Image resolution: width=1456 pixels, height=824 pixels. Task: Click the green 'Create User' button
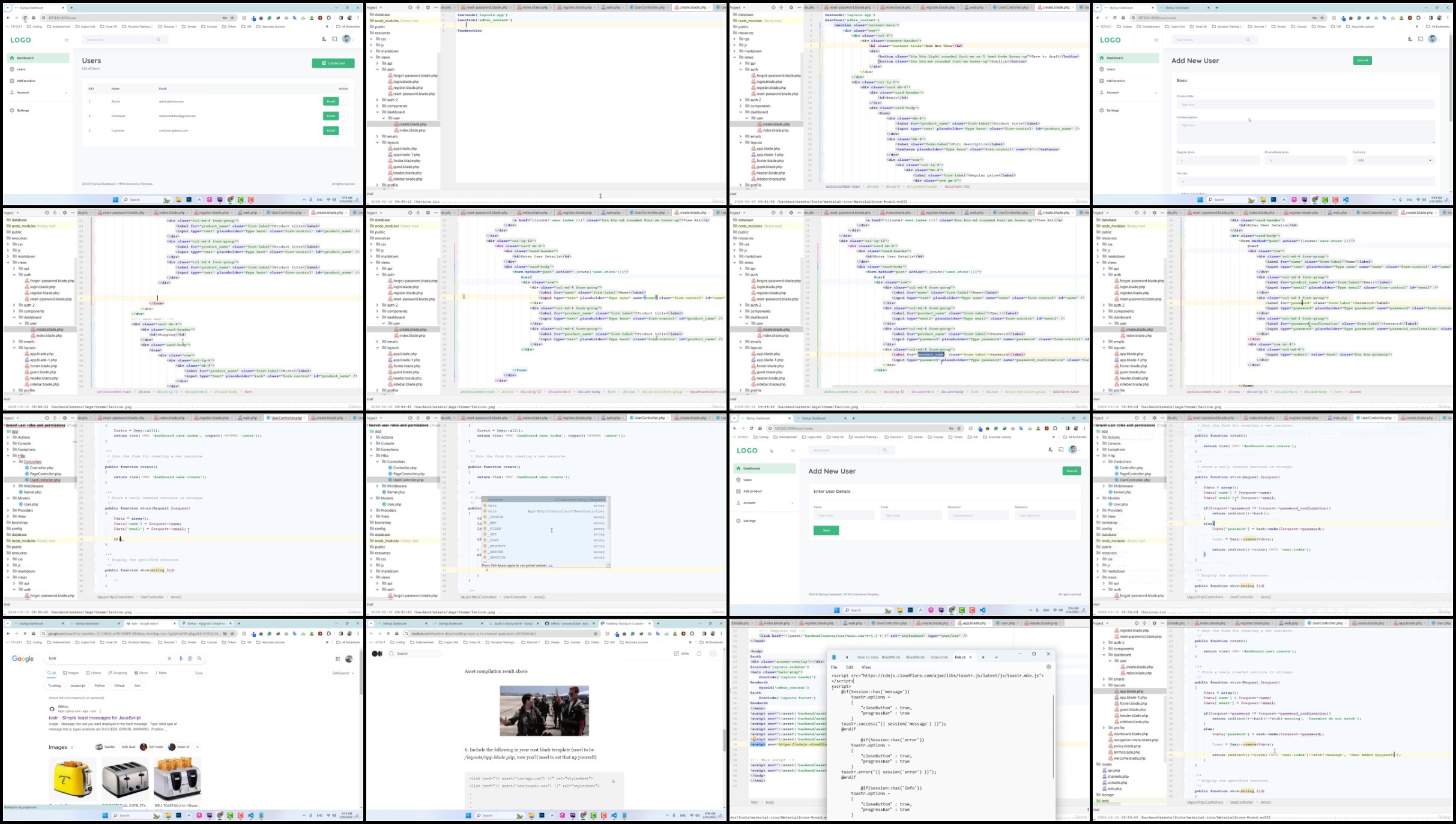pyautogui.click(x=333, y=63)
